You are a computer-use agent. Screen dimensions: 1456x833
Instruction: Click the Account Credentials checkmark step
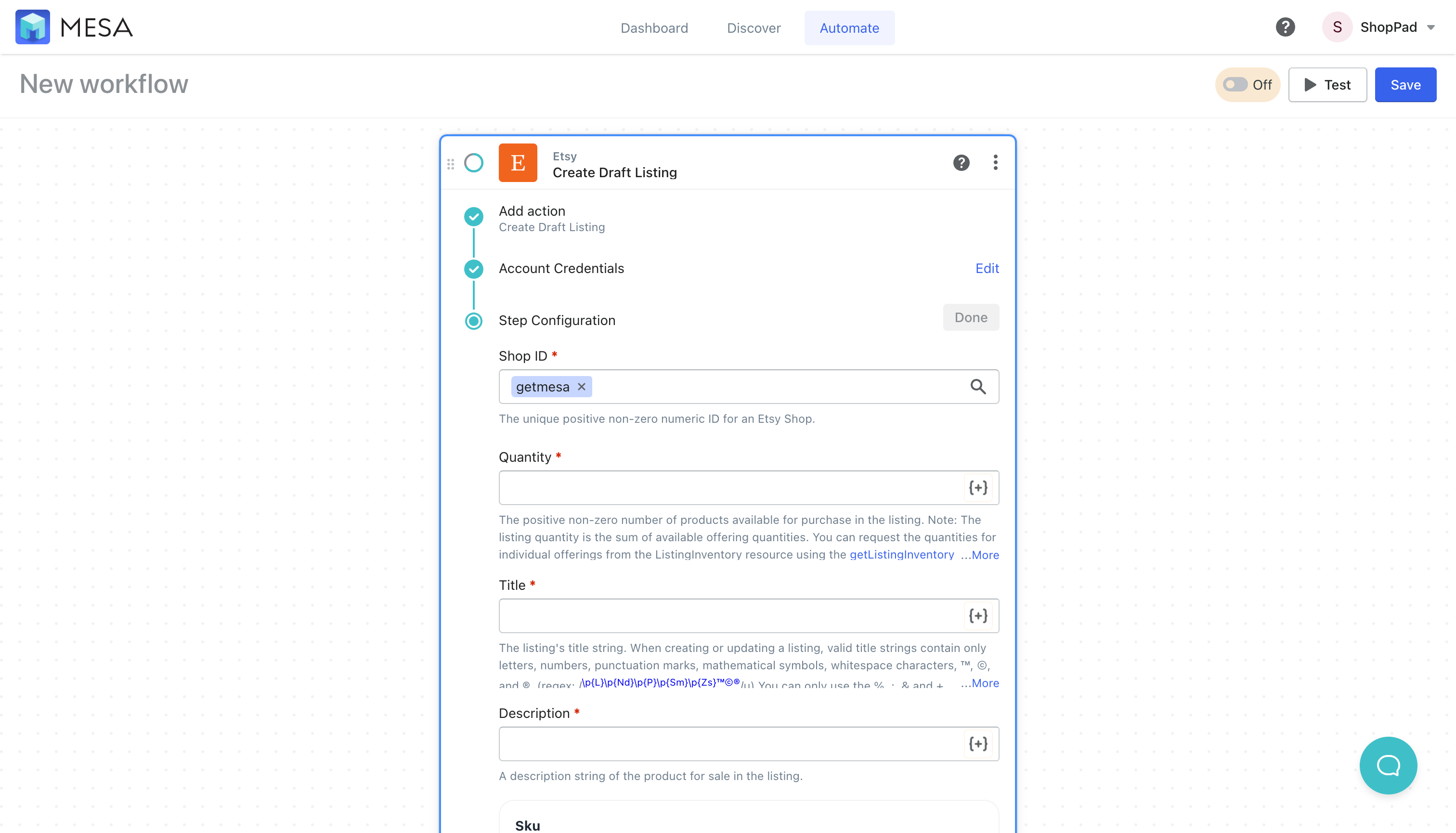(x=474, y=268)
